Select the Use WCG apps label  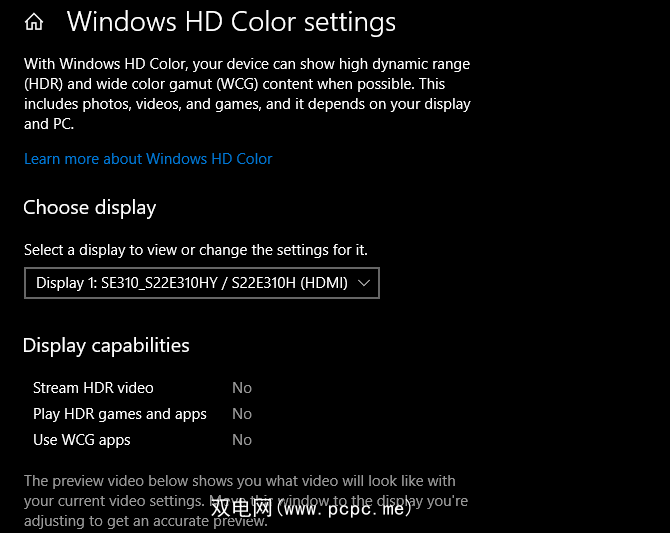(x=82, y=440)
